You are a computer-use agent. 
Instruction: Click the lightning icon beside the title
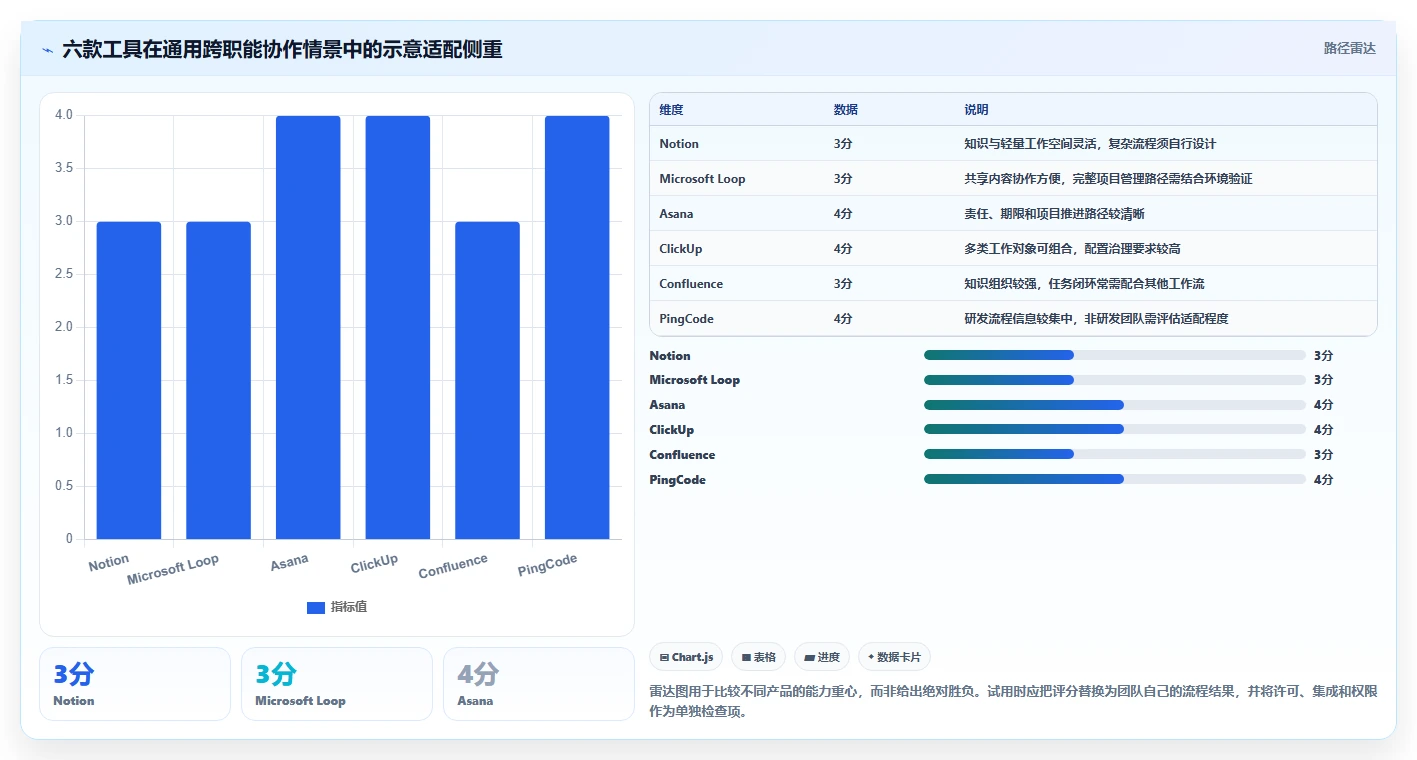[x=48, y=49]
